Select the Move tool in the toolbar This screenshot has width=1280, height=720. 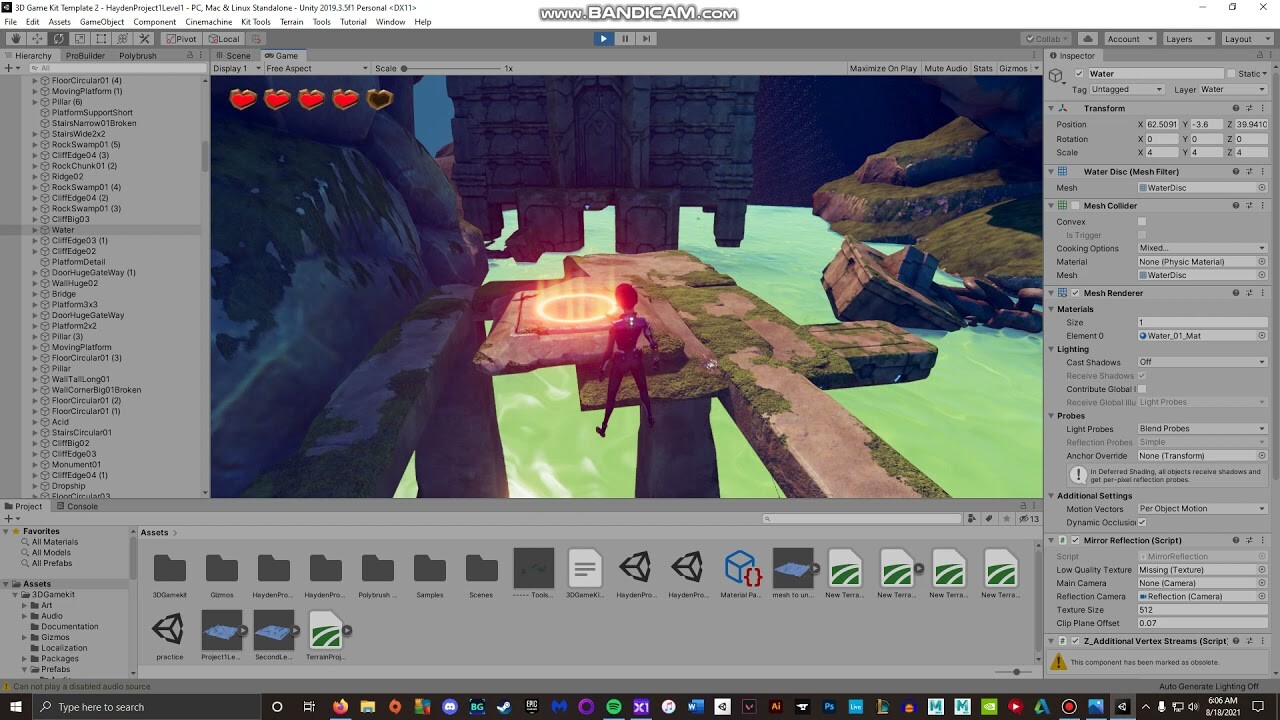click(37, 38)
